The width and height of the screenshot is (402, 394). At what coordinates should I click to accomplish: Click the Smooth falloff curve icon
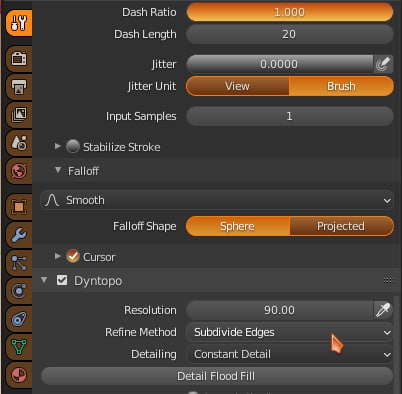52,200
